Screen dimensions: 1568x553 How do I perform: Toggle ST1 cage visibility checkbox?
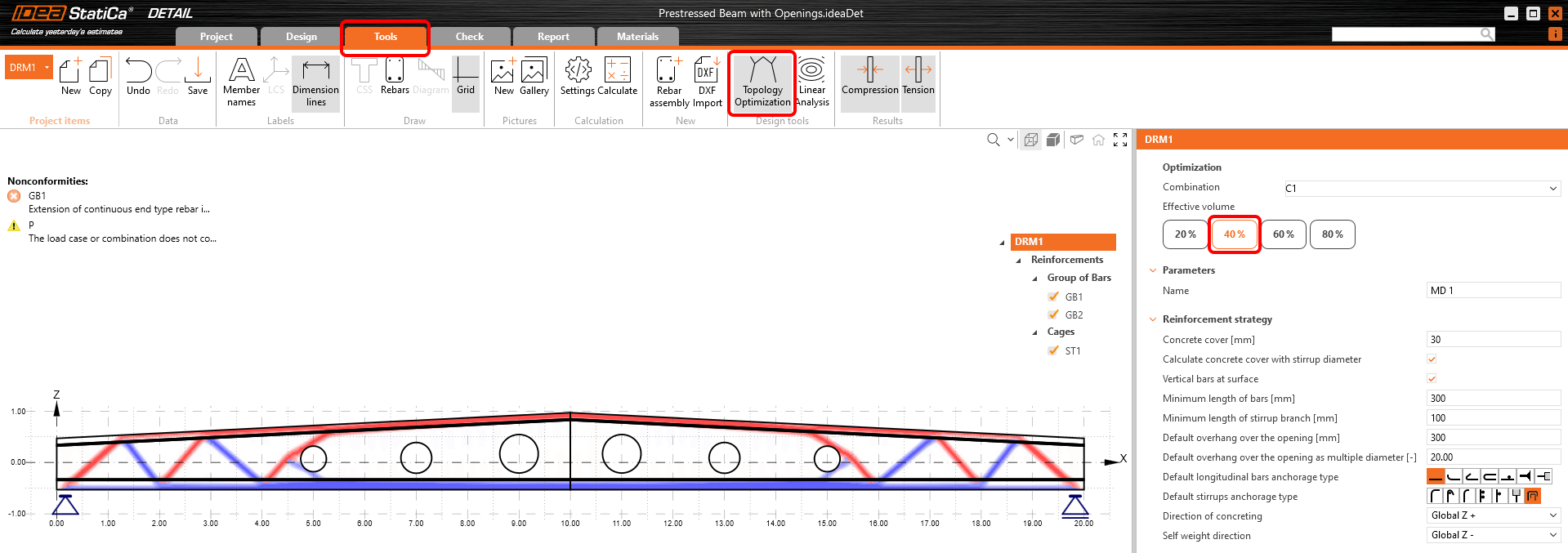tap(1053, 350)
